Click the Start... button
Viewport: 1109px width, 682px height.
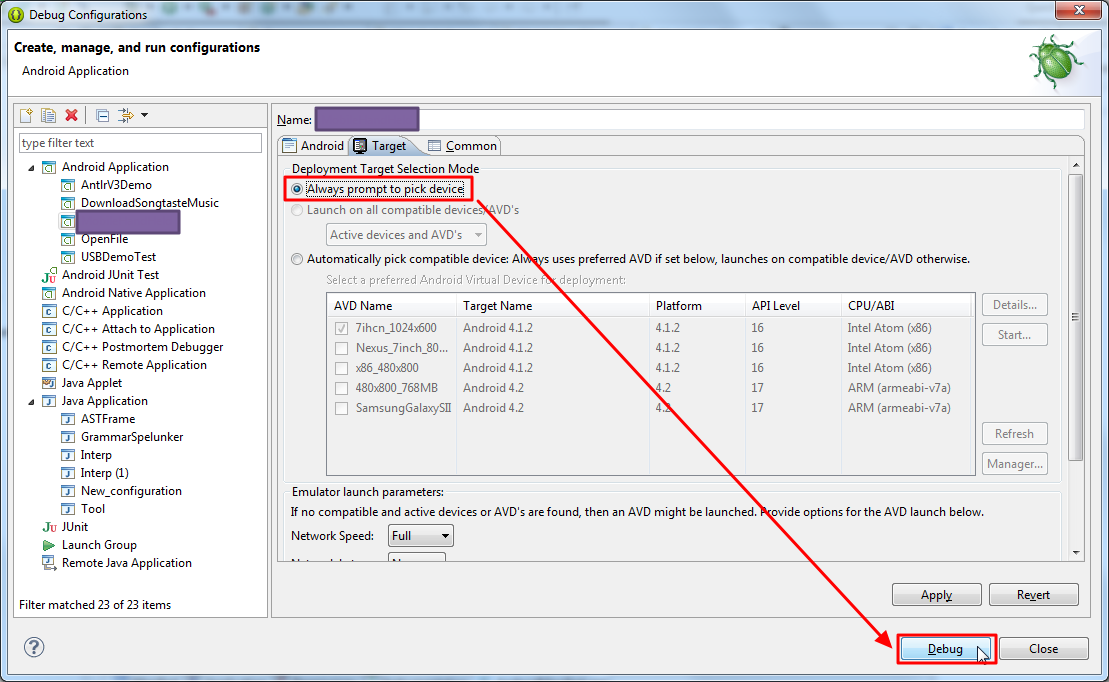[1014, 335]
